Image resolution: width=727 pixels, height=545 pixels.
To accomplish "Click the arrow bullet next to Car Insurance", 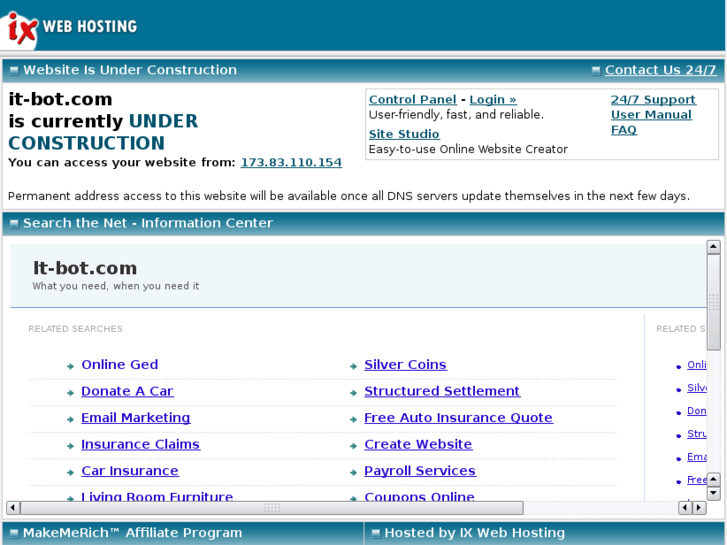I will [x=70, y=473].
